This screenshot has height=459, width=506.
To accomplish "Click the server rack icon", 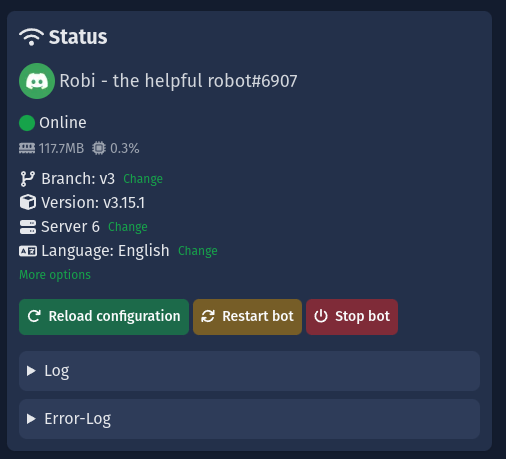I will coord(28,227).
